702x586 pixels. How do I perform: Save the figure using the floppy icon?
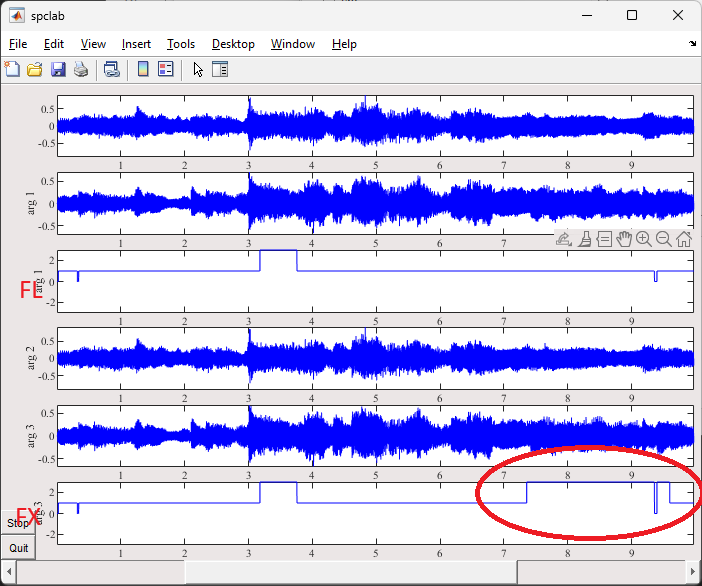58,69
